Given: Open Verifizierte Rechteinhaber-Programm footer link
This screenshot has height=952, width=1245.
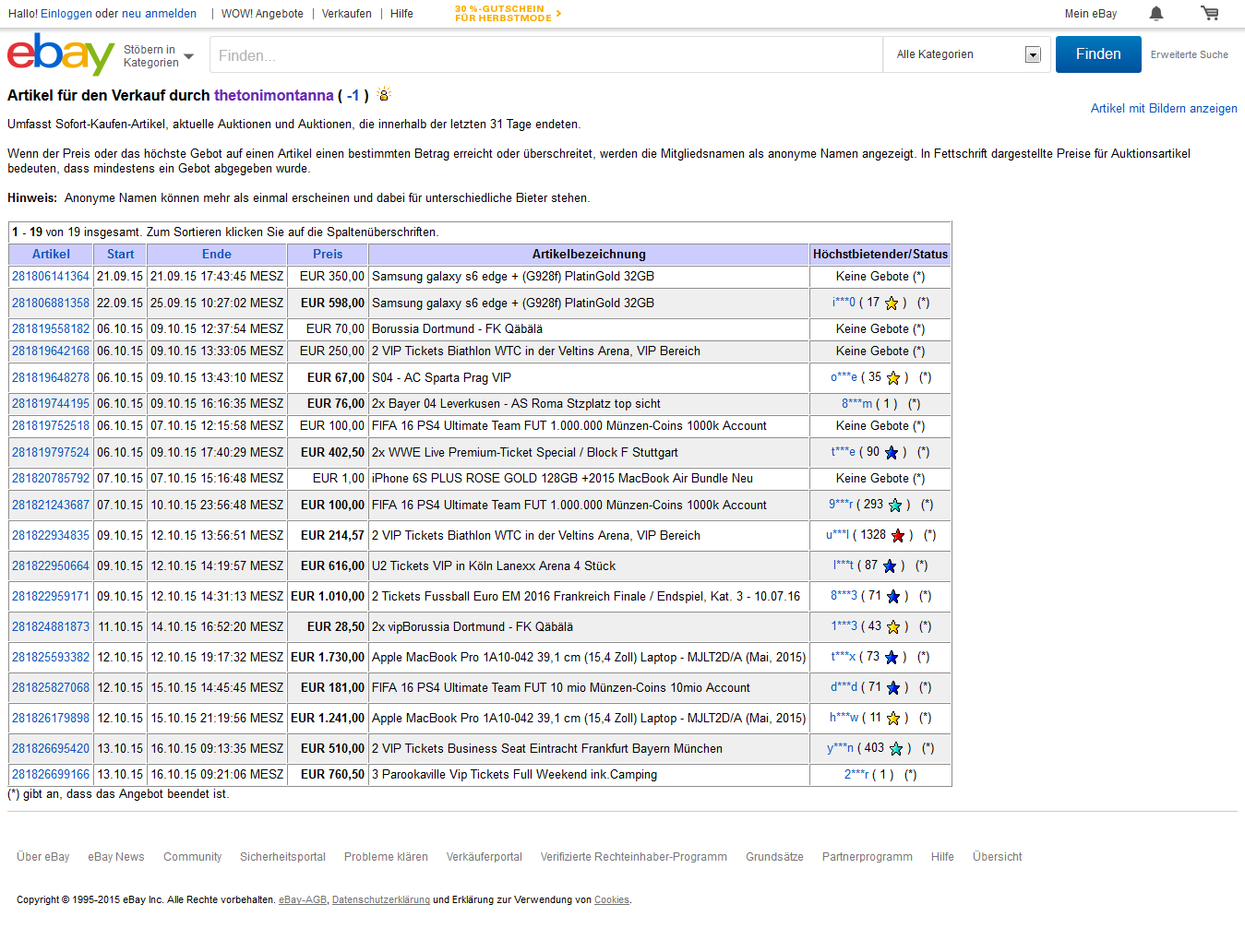Looking at the screenshot, I should pos(634,857).
